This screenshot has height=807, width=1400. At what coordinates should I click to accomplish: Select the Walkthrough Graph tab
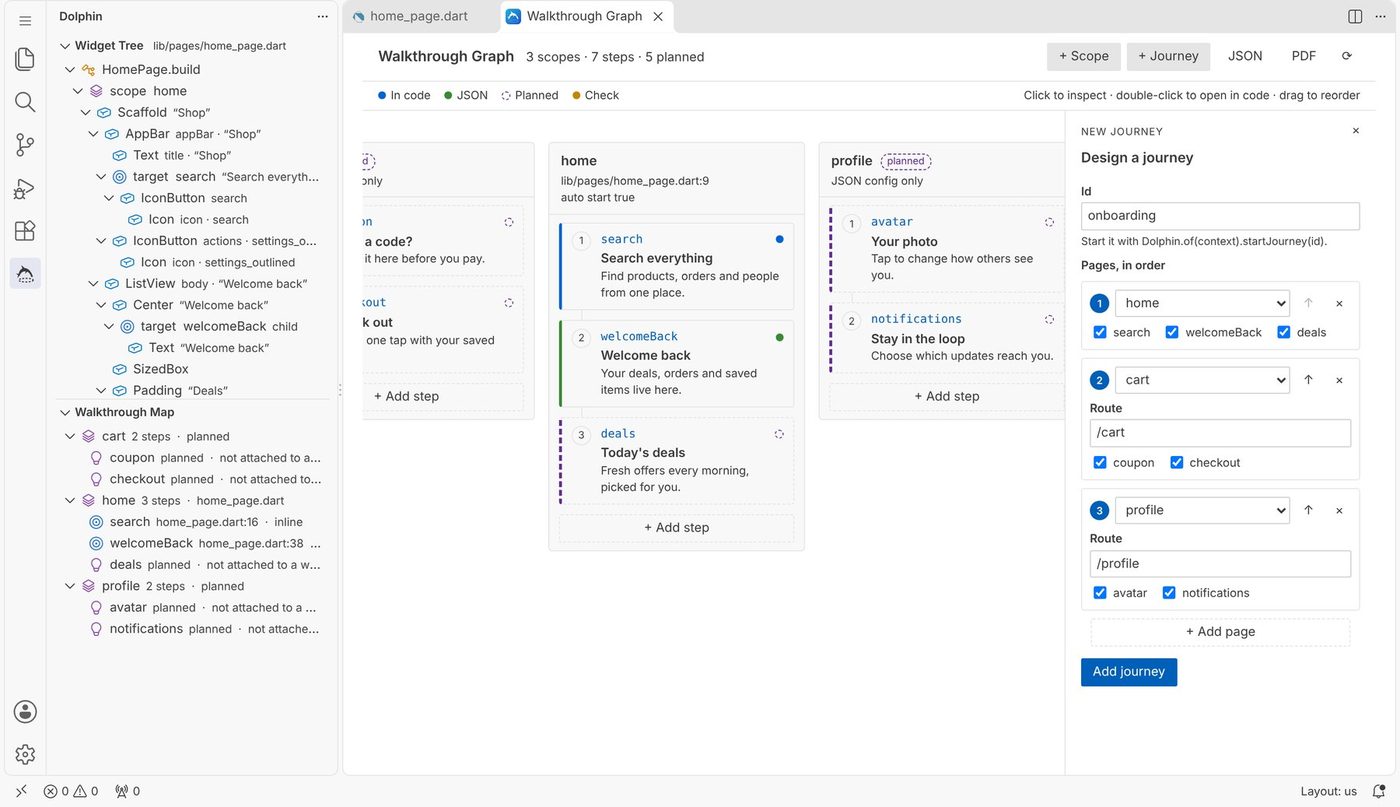point(584,16)
